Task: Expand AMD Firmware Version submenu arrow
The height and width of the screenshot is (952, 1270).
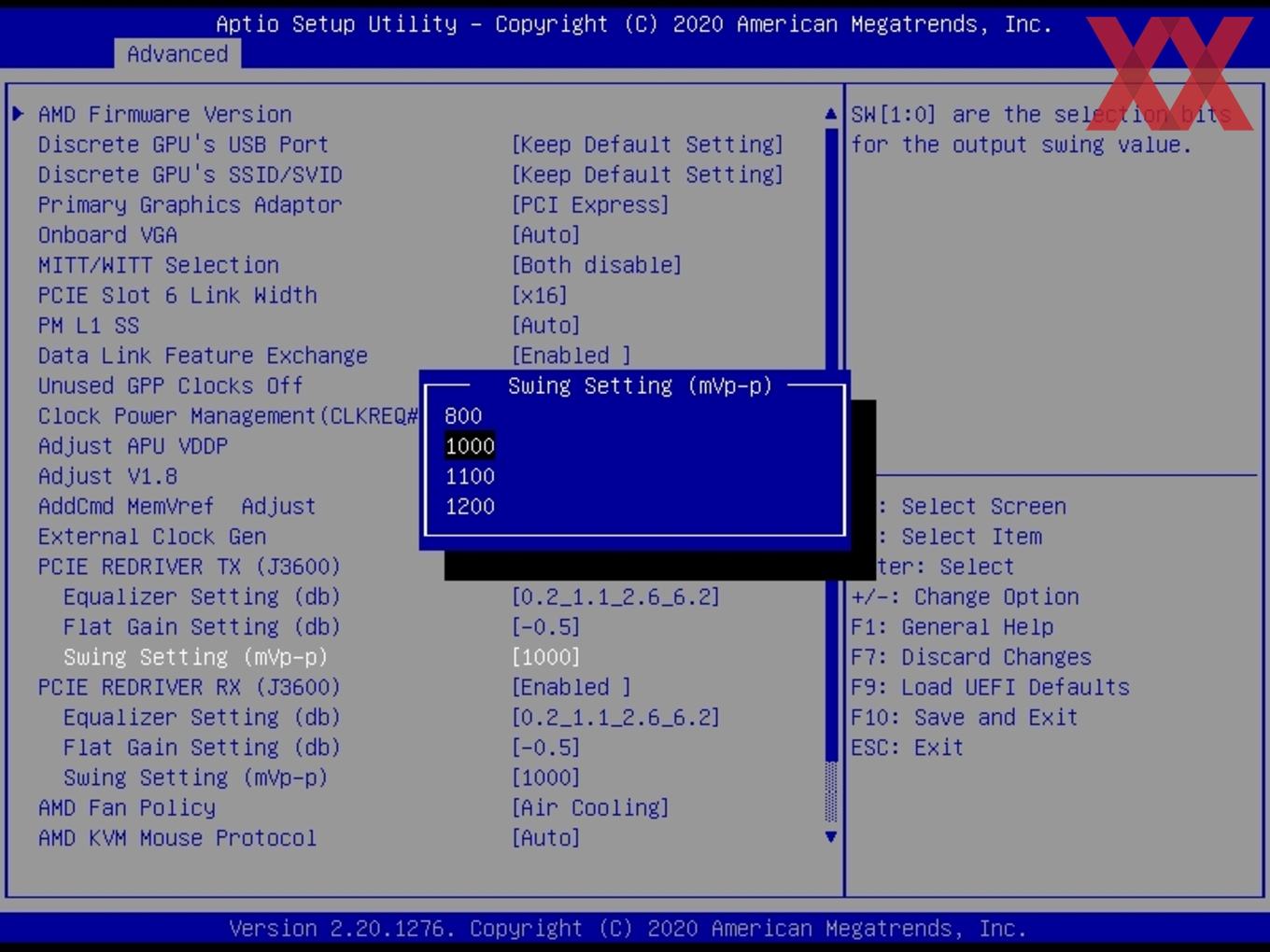Action: [x=18, y=114]
